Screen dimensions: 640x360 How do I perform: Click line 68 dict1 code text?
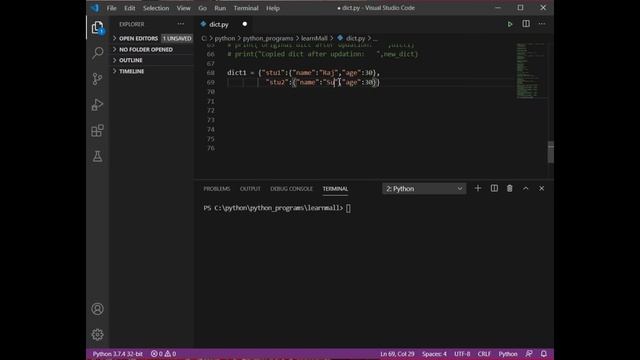click(x=303, y=73)
